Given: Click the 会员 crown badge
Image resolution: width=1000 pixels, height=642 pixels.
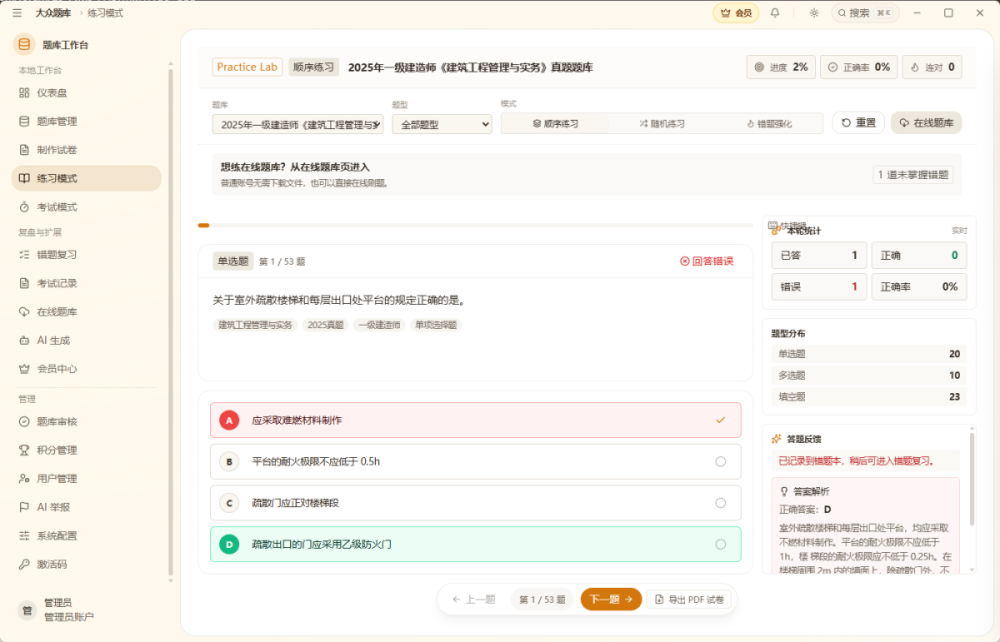Looking at the screenshot, I should tap(736, 13).
